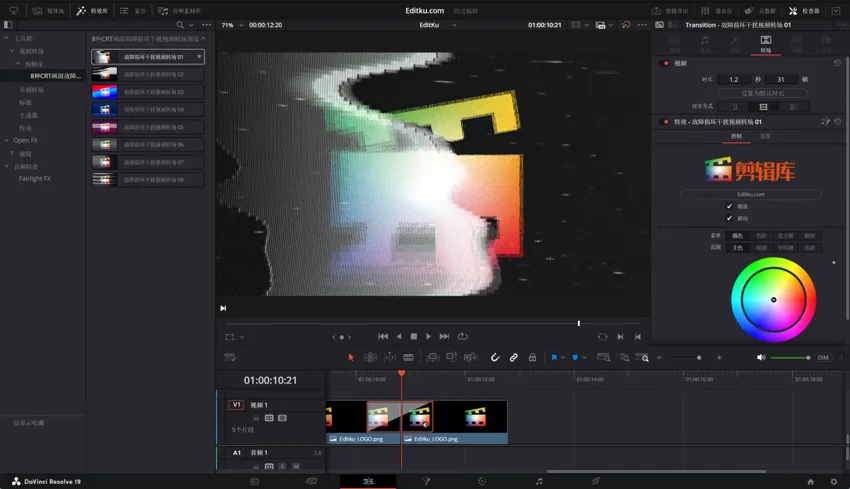Collapse the Open FX tree group
The height and width of the screenshot is (489, 850).
point(7,141)
